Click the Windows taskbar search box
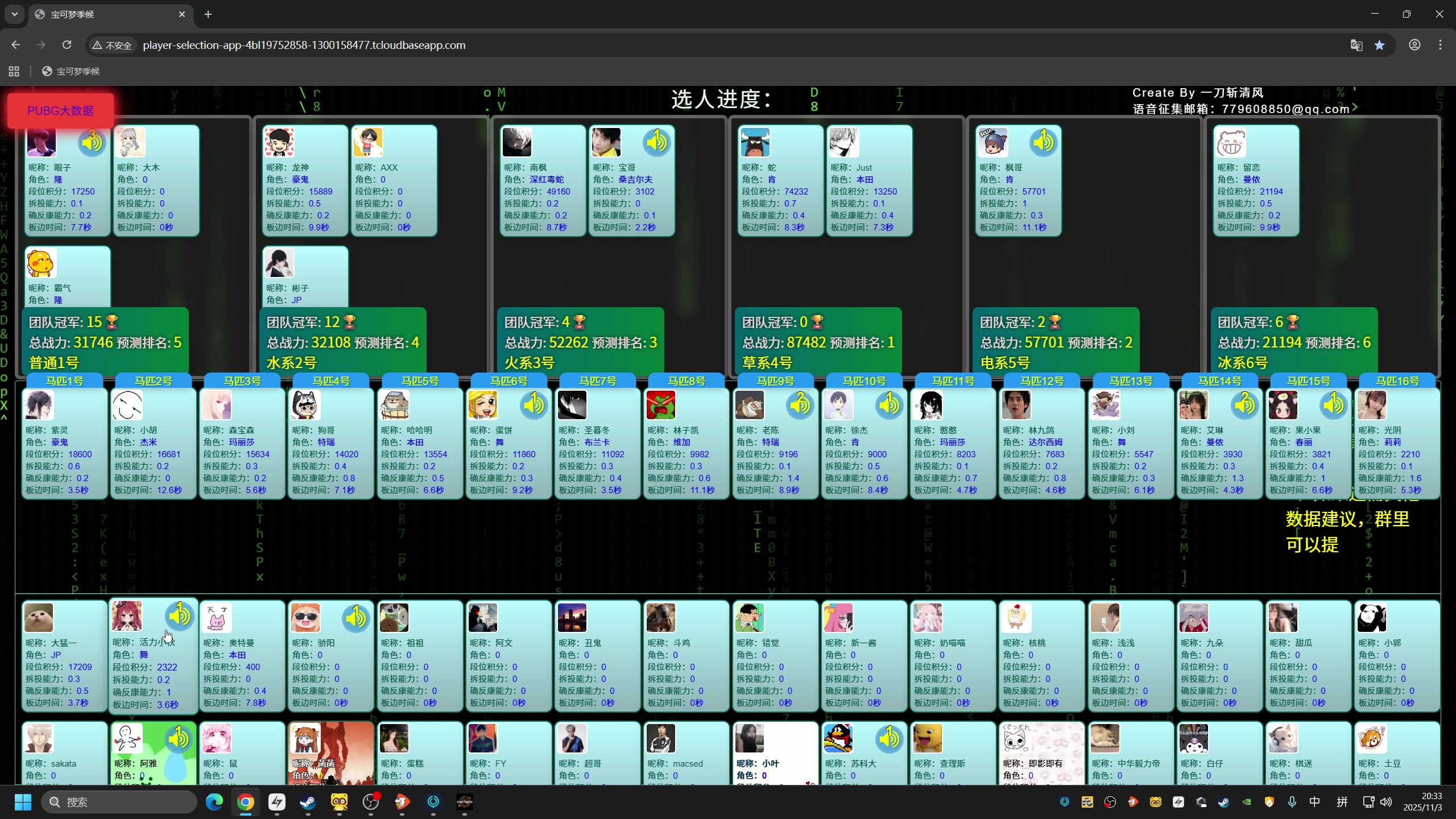Image resolution: width=1456 pixels, height=819 pixels. tap(119, 802)
